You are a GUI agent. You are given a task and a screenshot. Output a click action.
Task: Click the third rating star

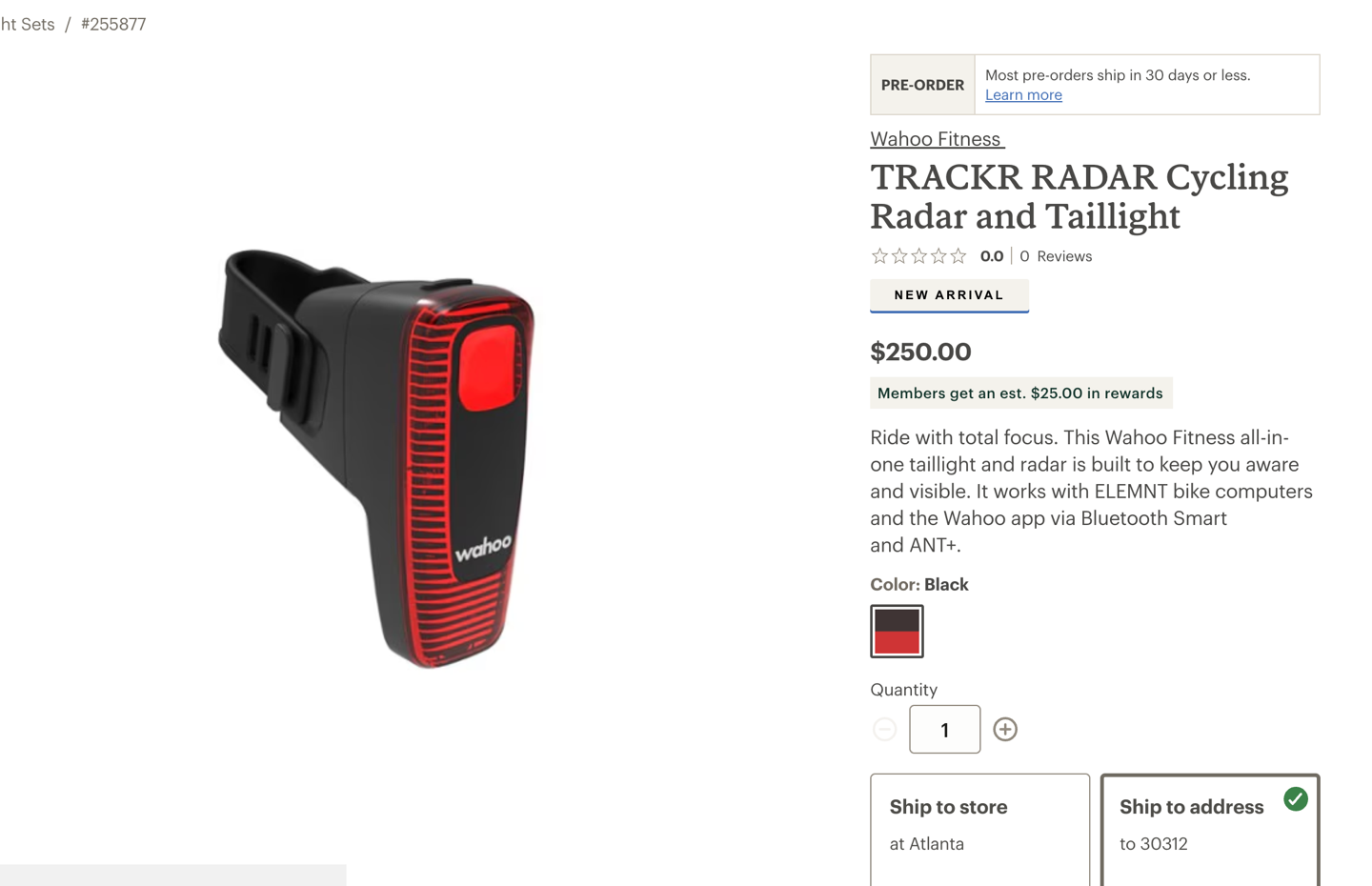point(919,256)
